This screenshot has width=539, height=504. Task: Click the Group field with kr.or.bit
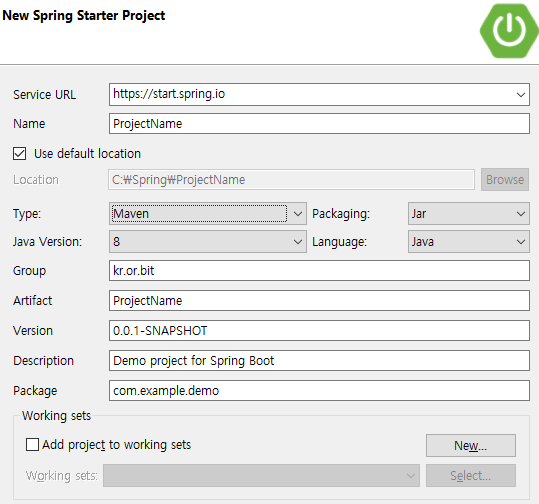click(319, 271)
